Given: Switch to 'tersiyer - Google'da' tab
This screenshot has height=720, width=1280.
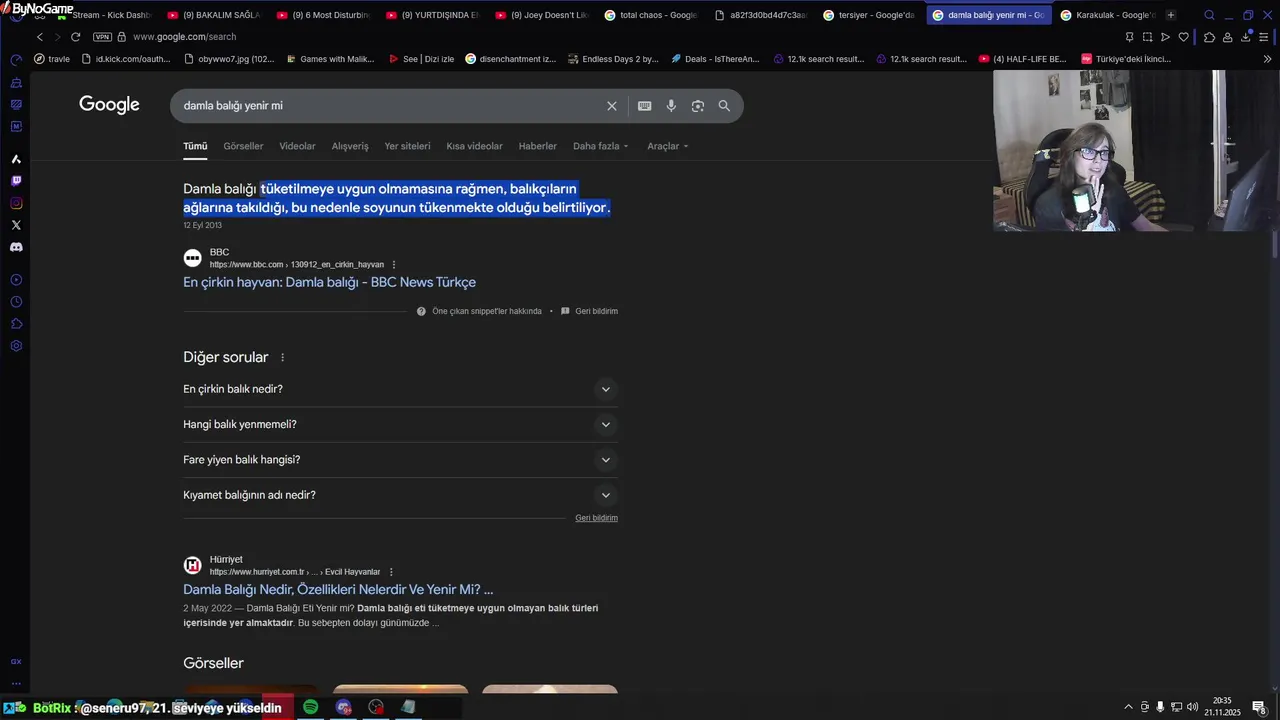Looking at the screenshot, I should (869, 15).
